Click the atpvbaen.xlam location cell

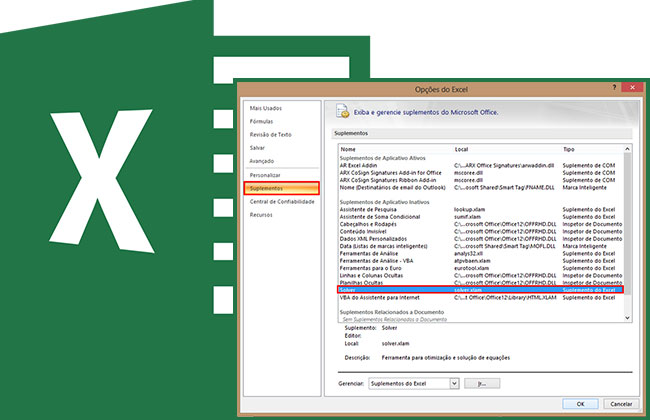[x=472, y=261]
